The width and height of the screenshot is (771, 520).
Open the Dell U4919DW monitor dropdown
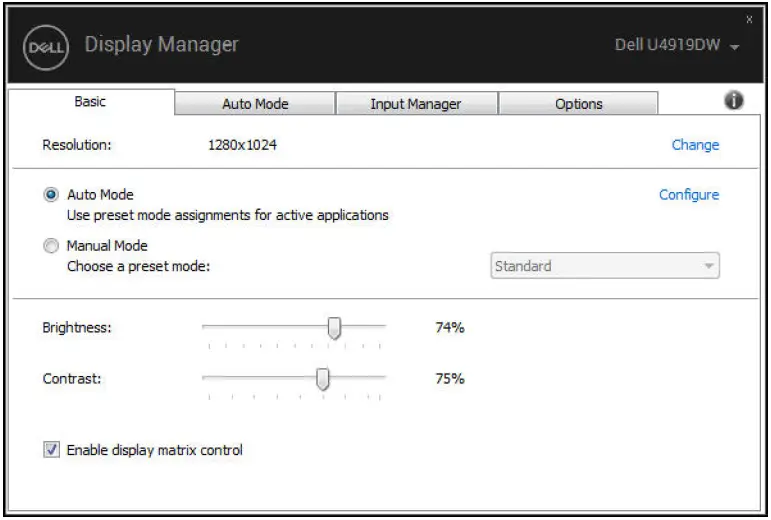click(x=677, y=45)
